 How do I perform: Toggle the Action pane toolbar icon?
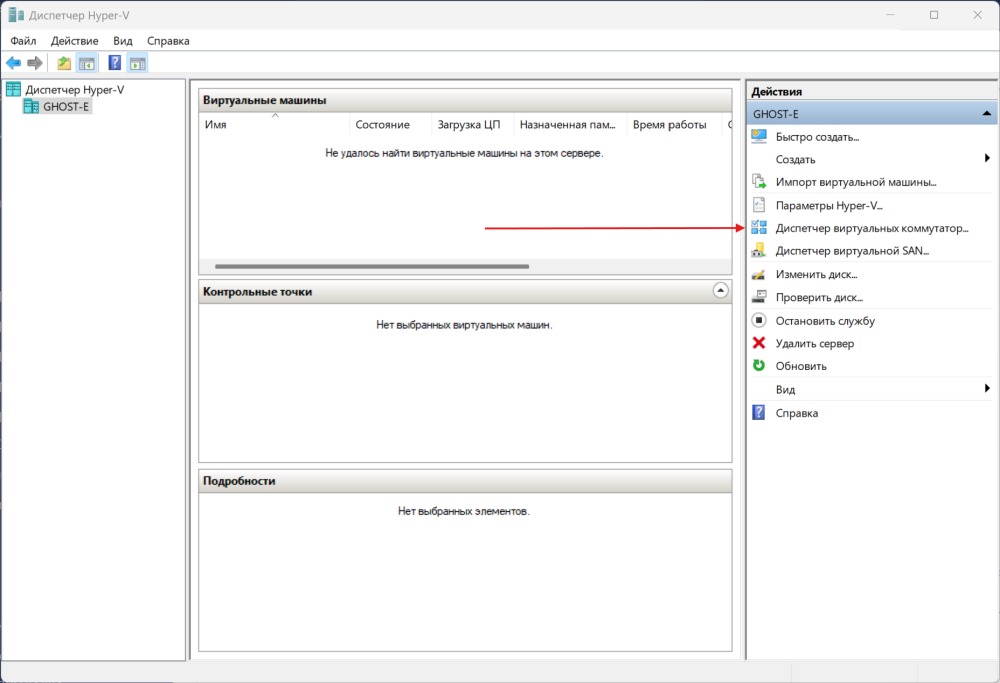[138, 63]
